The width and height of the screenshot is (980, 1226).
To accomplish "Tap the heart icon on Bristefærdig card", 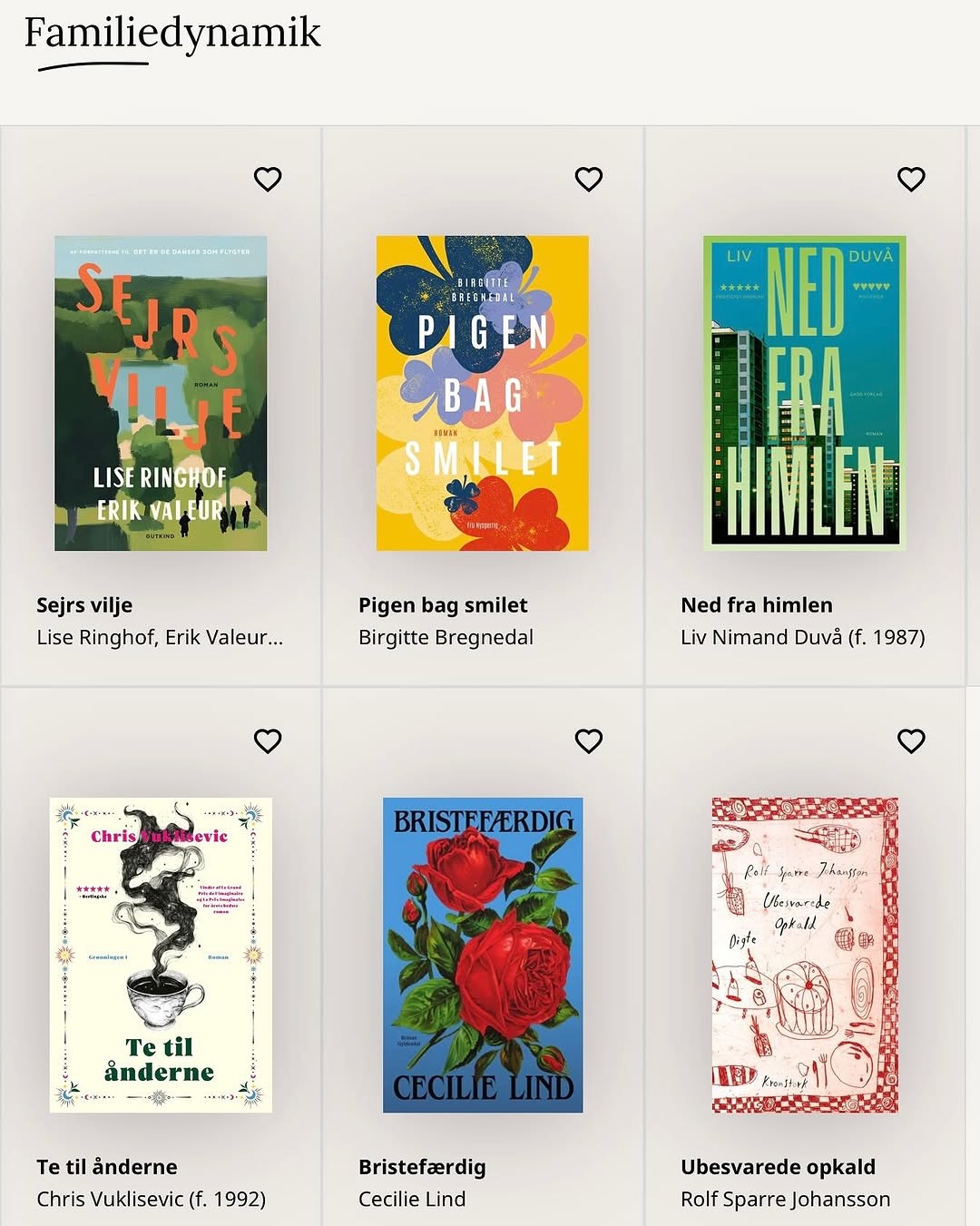I will point(589,741).
